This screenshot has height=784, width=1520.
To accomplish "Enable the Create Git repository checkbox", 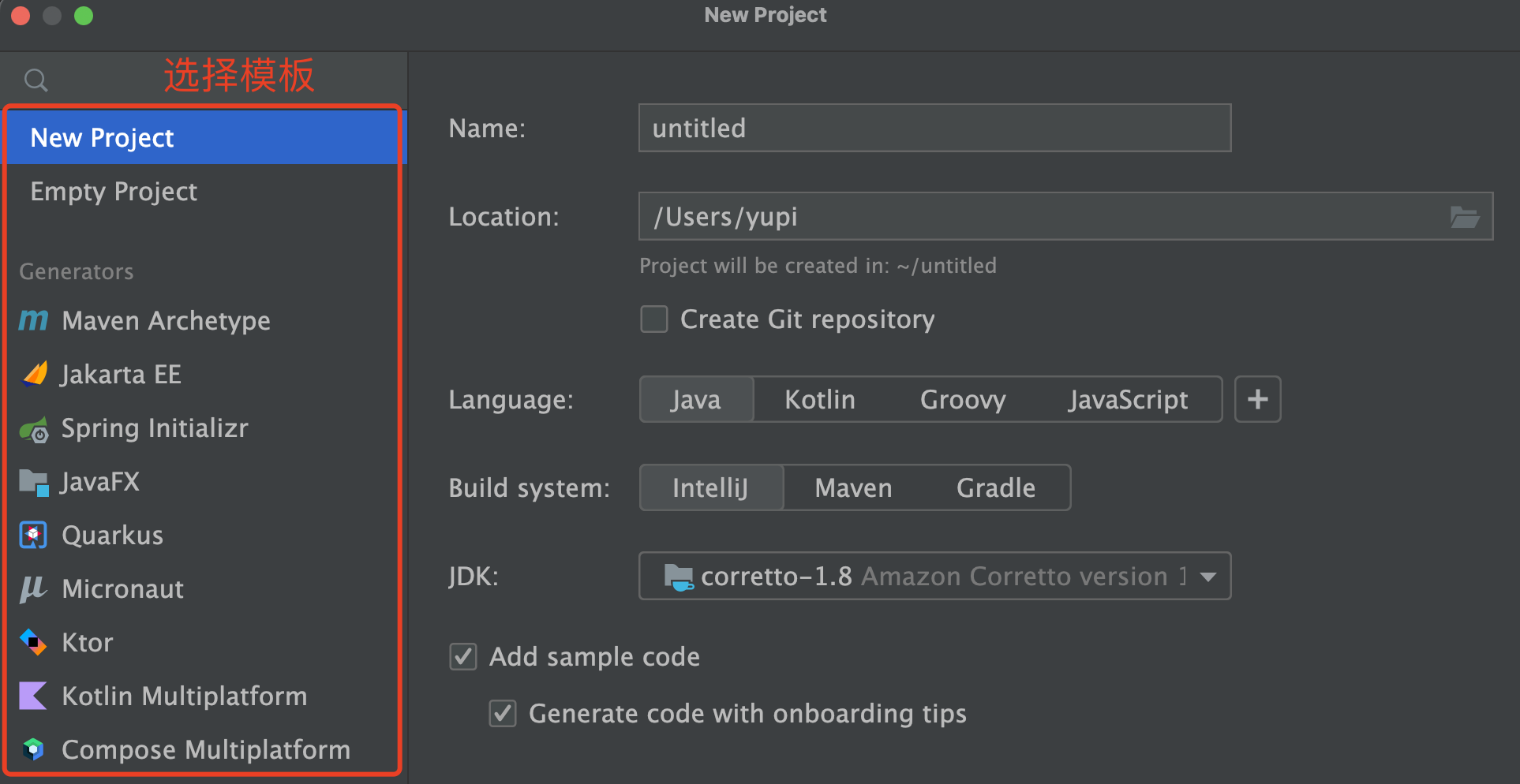I will (x=654, y=319).
